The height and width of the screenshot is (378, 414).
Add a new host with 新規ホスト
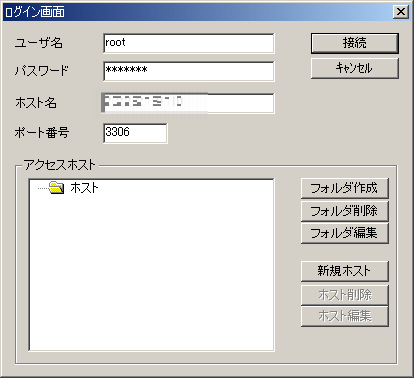point(345,271)
